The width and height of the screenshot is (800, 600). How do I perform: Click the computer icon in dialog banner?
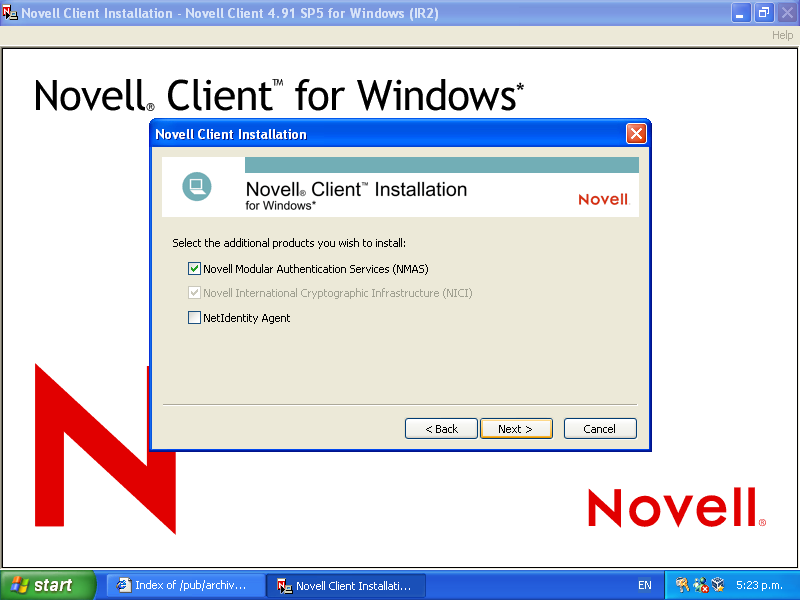197,187
